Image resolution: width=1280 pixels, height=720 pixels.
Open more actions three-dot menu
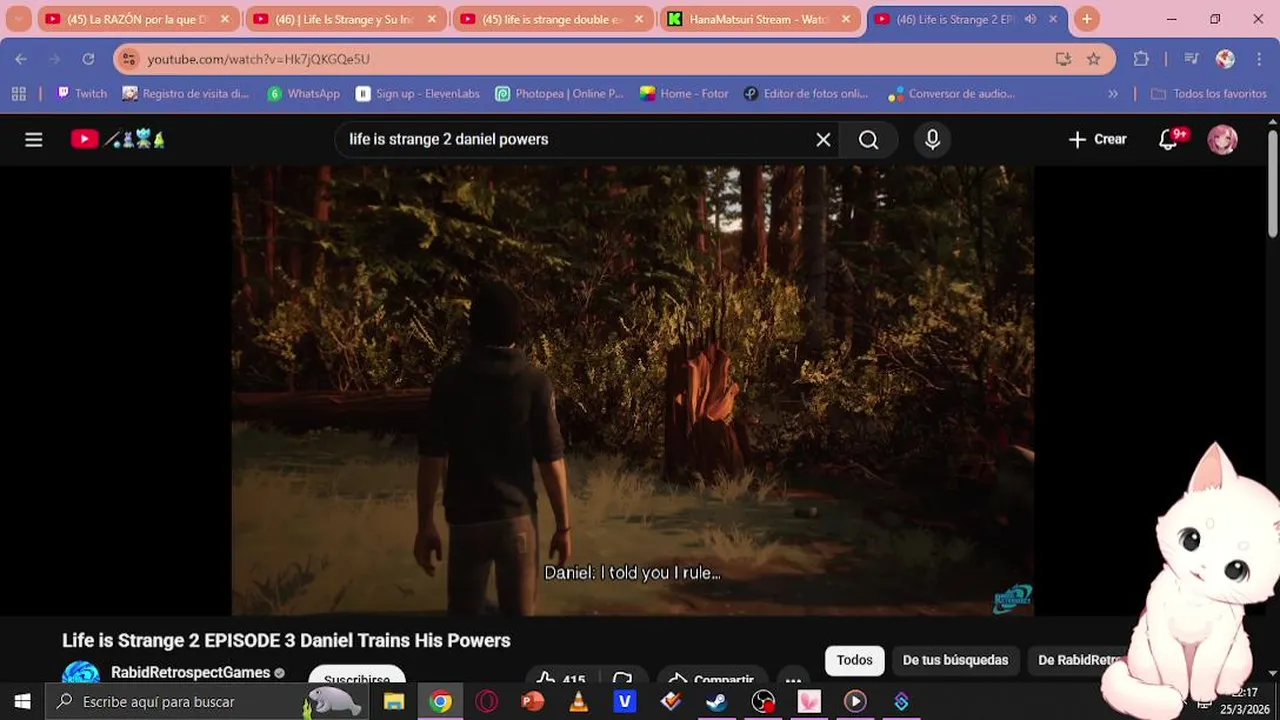(x=792, y=679)
